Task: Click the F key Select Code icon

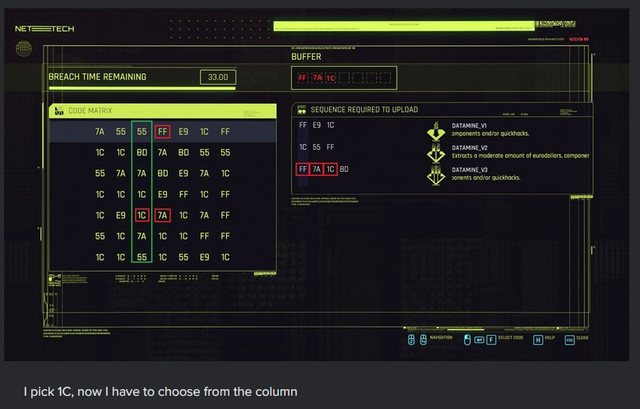Action: point(491,340)
